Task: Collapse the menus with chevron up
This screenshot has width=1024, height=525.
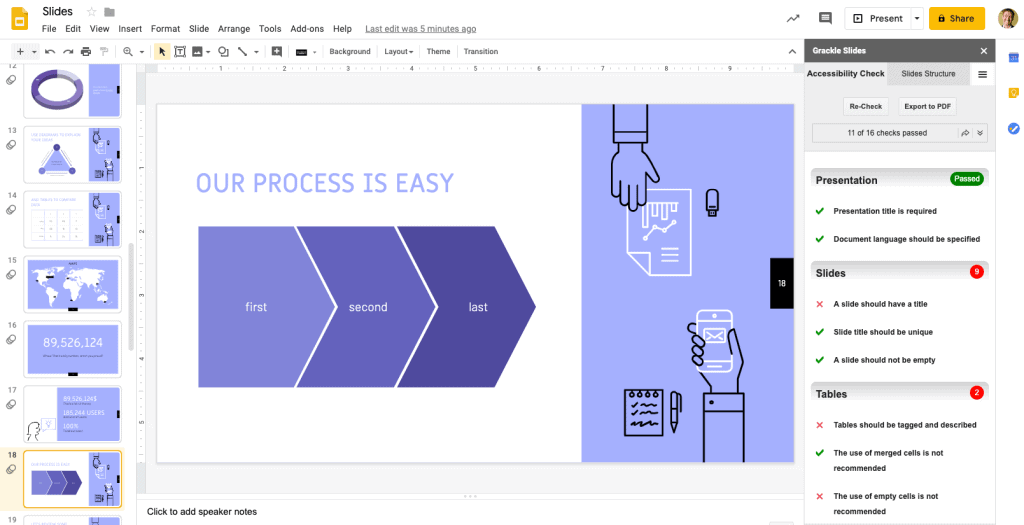Action: [792, 52]
